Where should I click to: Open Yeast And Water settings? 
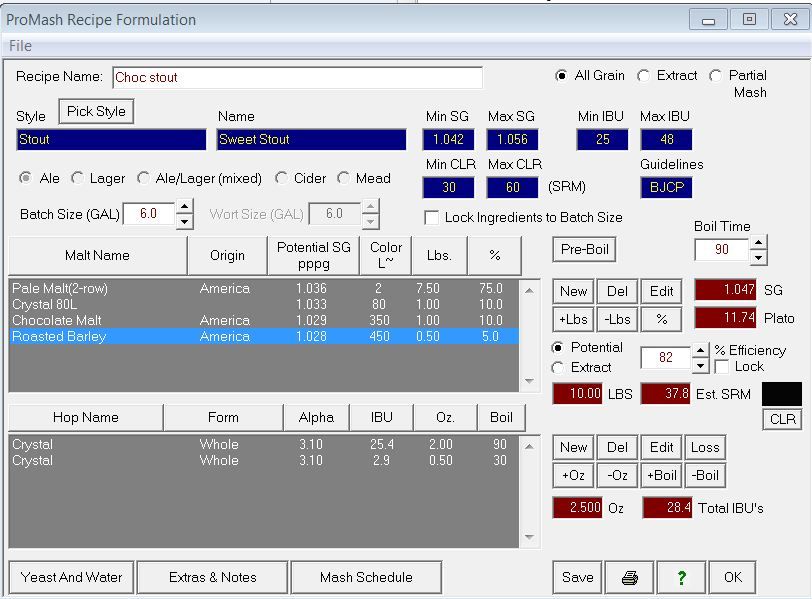tap(71, 577)
